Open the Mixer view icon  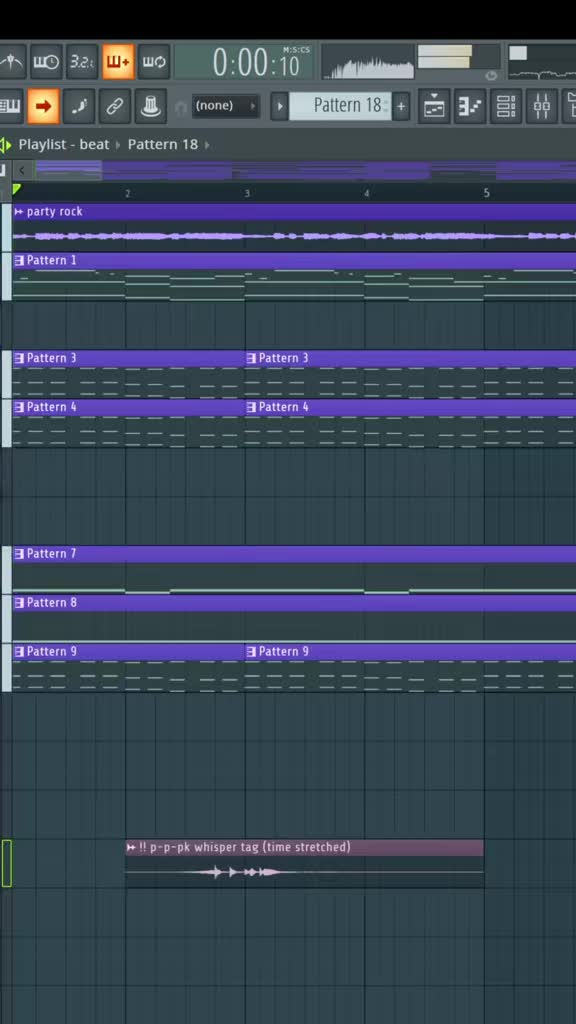pyautogui.click(x=542, y=106)
